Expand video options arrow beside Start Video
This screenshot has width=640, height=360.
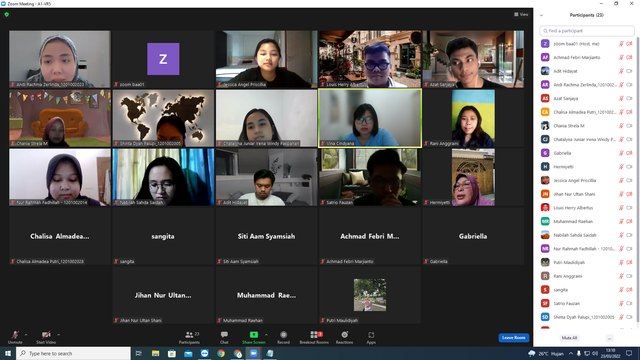pyautogui.click(x=58, y=335)
